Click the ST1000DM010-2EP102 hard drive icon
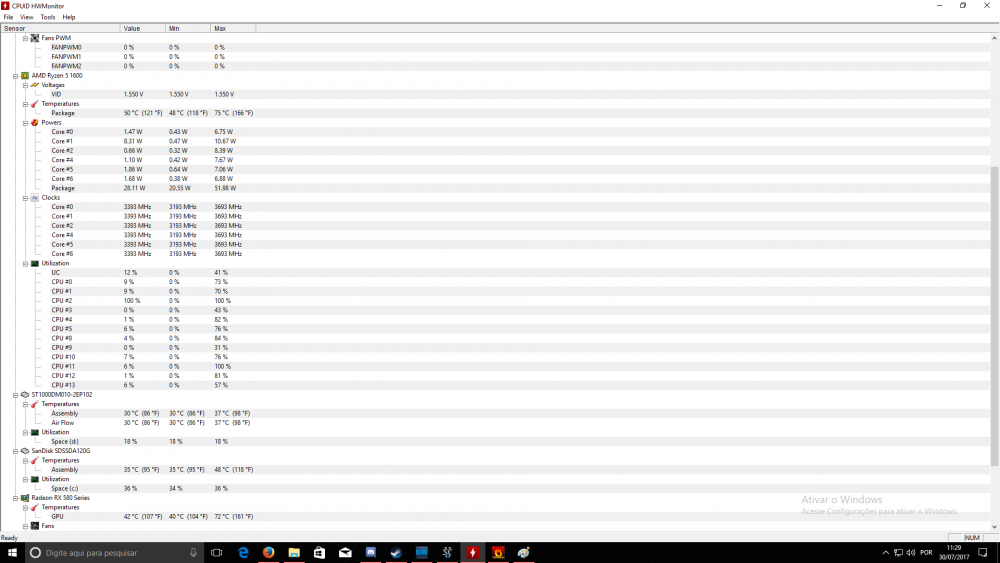The height and width of the screenshot is (563, 1000). pos(25,395)
